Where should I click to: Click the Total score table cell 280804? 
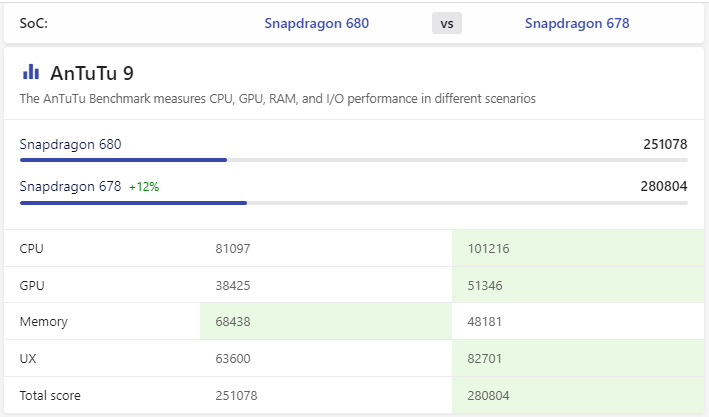(488, 396)
